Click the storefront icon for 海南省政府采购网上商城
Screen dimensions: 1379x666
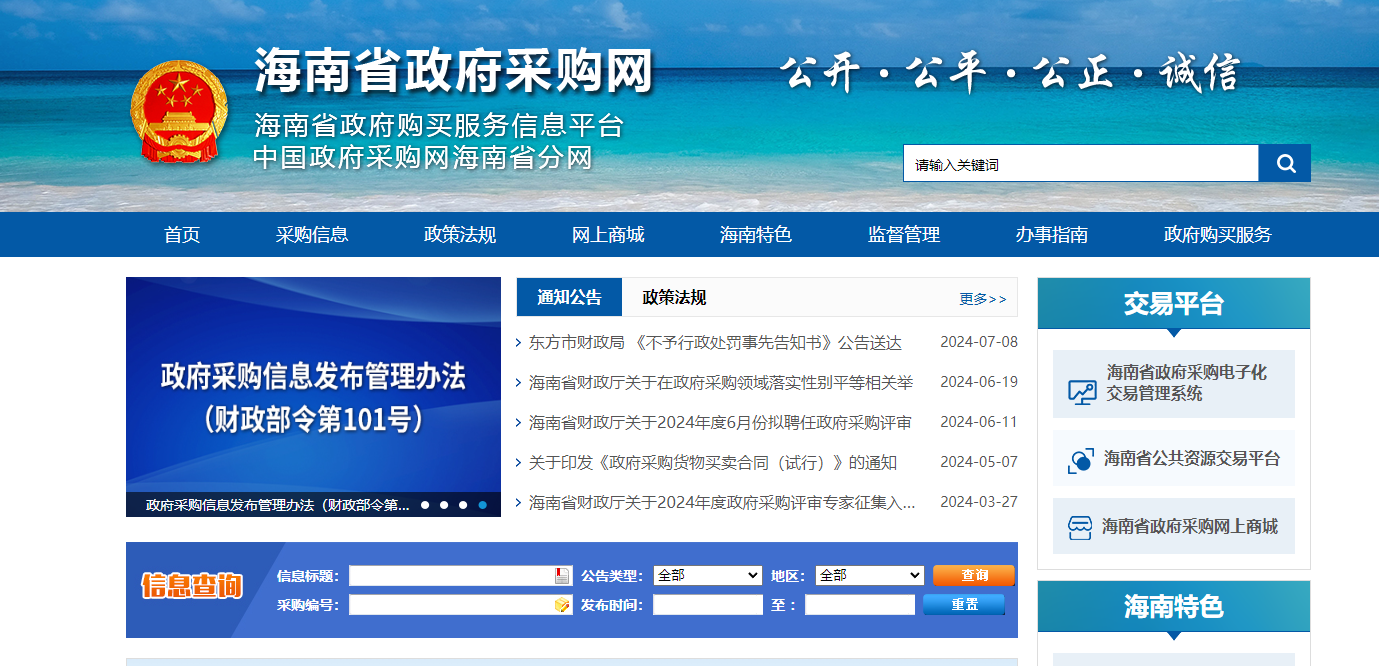(1081, 526)
